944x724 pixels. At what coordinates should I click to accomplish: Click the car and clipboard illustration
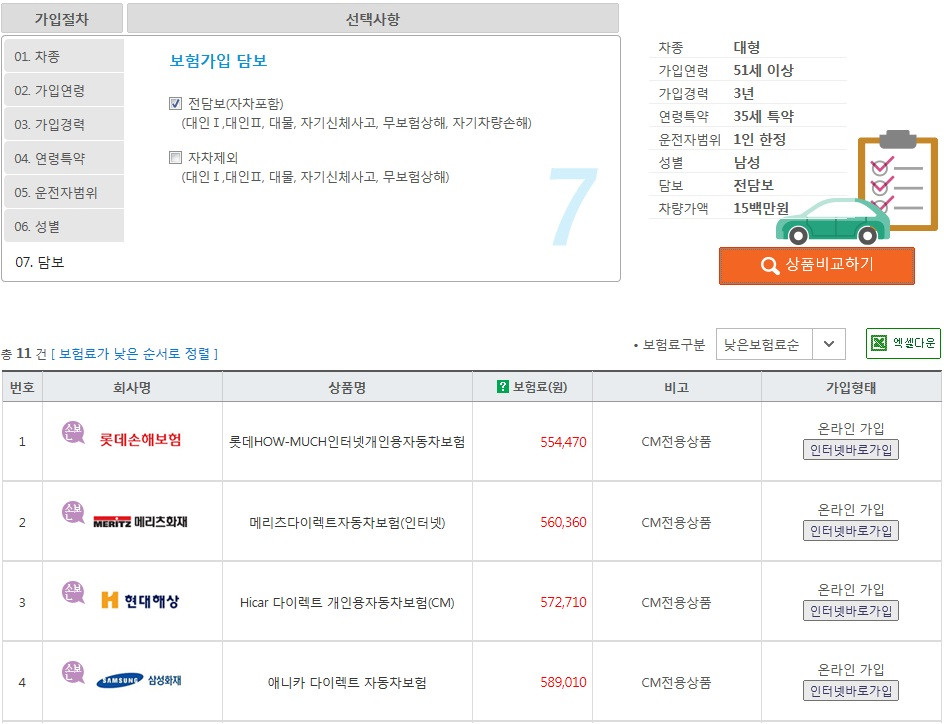[857, 188]
